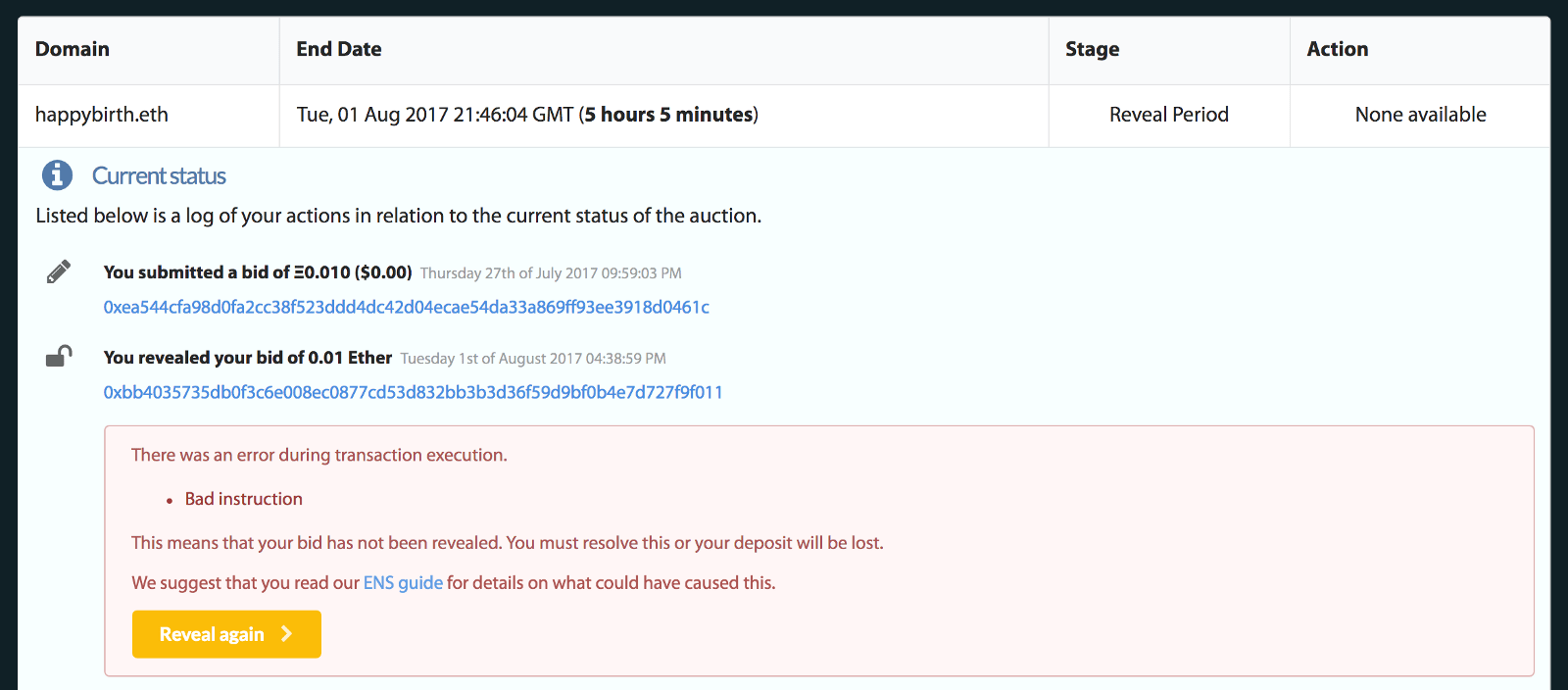The image size is (1568, 690).
Task: Click the error during transaction execution message
Action: point(319,456)
